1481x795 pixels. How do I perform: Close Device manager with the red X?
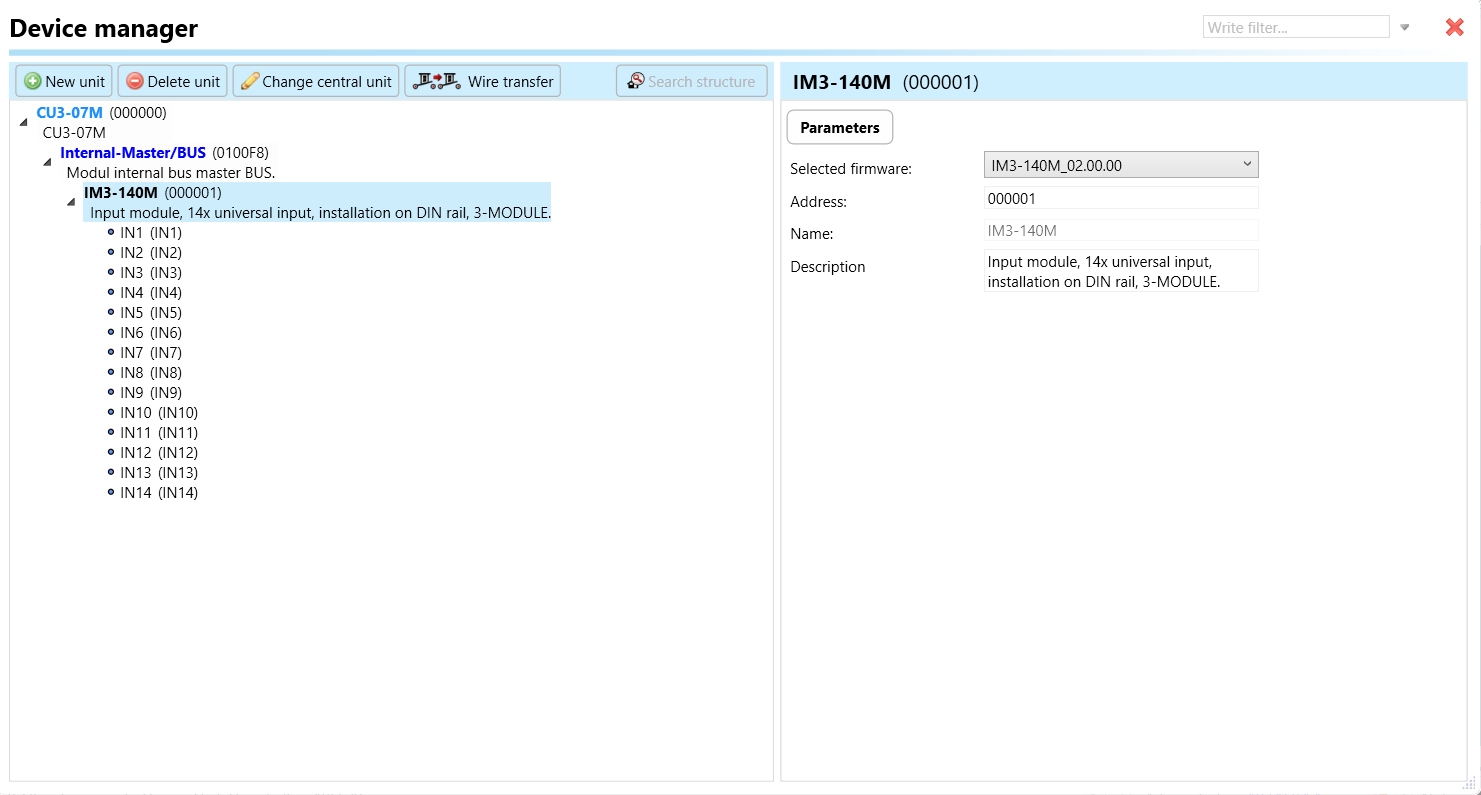pos(1454,28)
